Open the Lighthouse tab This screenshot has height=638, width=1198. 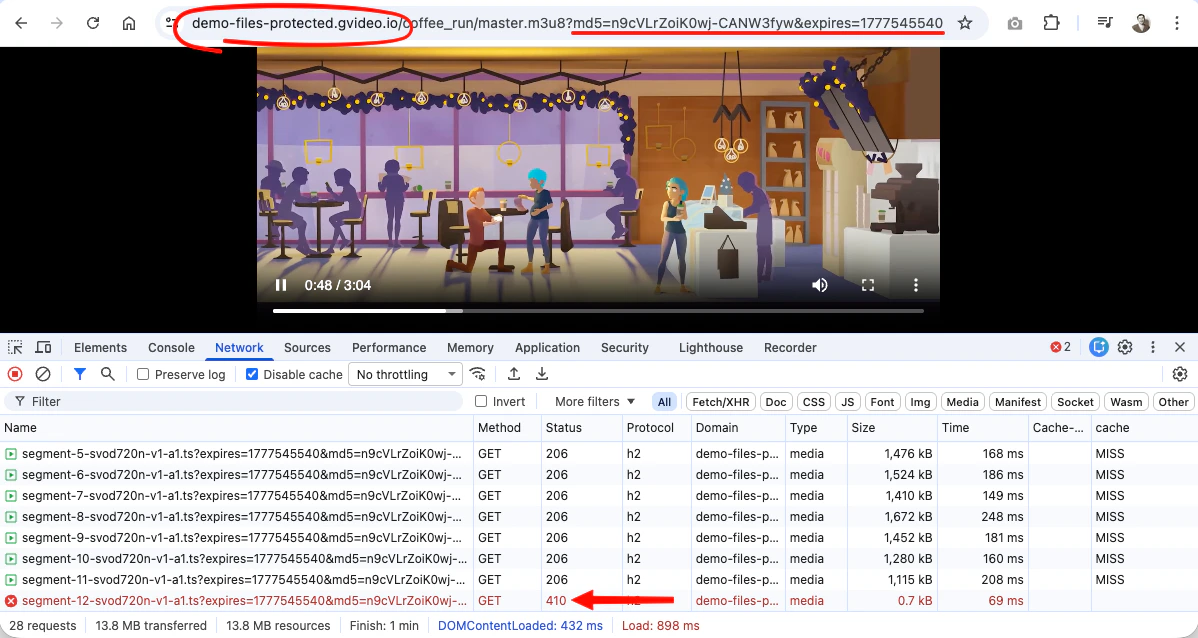coord(711,348)
